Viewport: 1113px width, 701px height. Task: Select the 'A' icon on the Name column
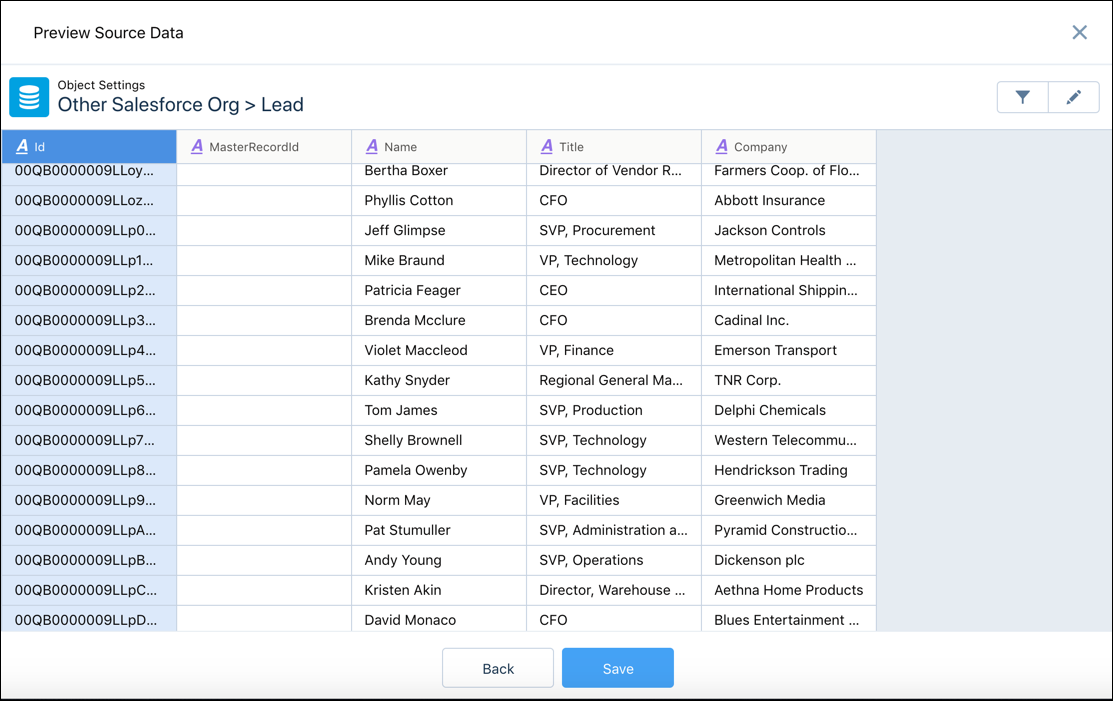click(370, 146)
